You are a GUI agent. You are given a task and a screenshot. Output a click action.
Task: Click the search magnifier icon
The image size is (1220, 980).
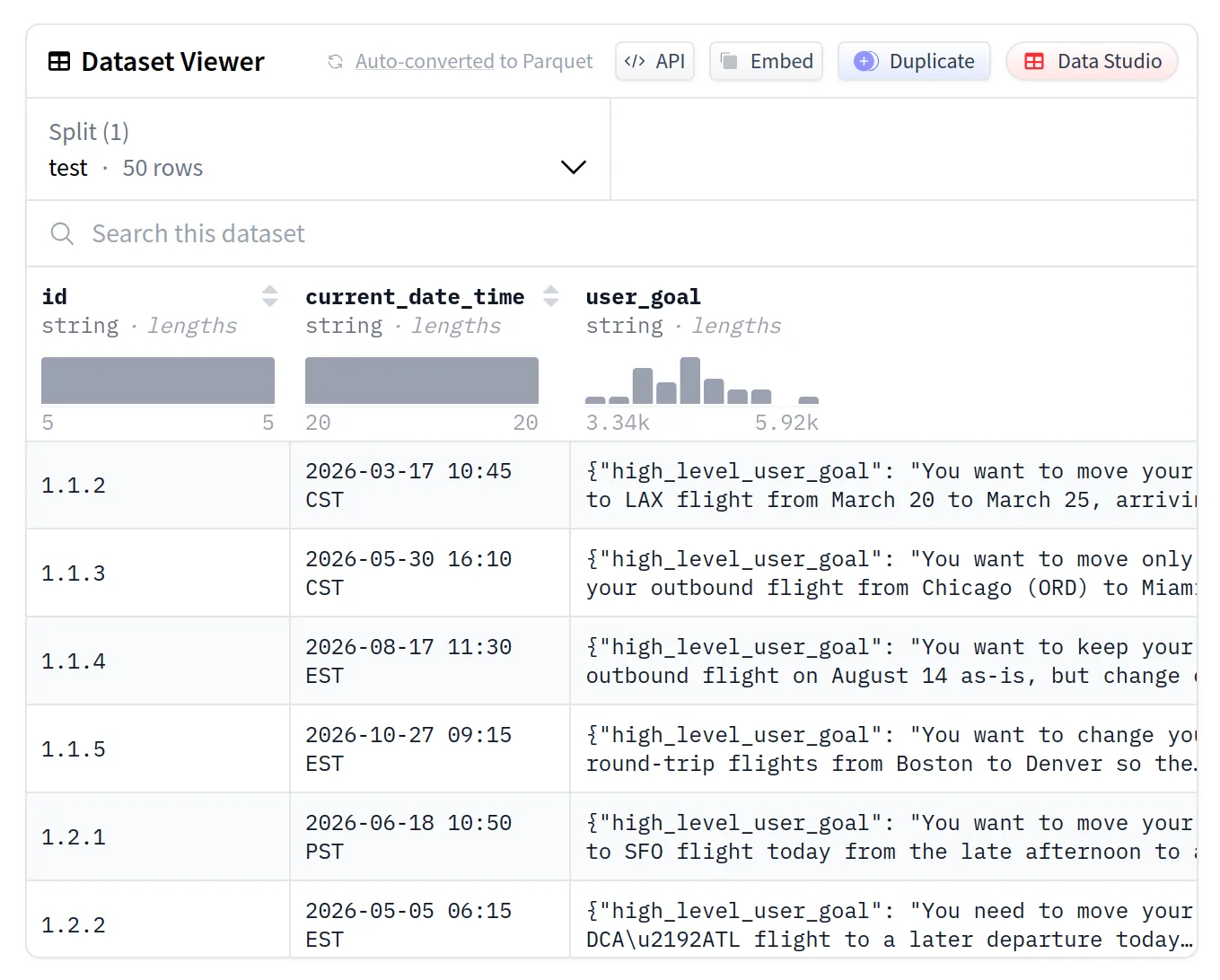[61, 233]
